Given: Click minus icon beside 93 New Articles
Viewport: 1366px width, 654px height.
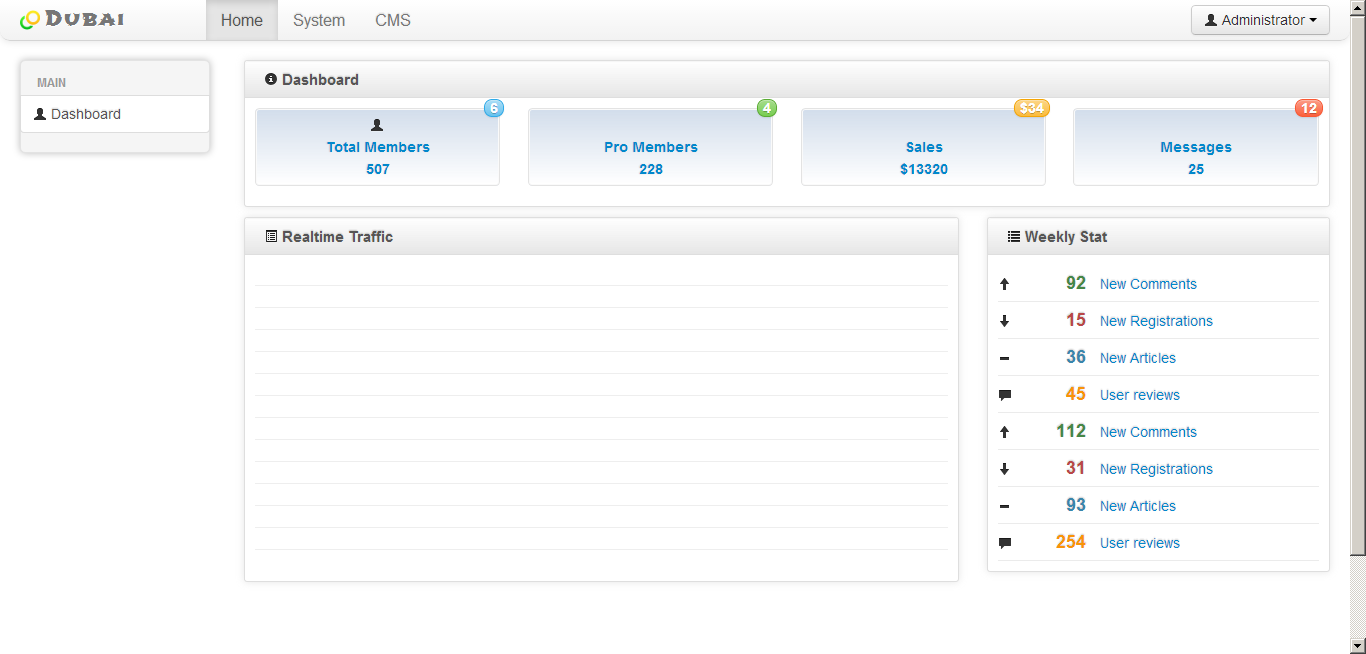Looking at the screenshot, I should (1005, 506).
